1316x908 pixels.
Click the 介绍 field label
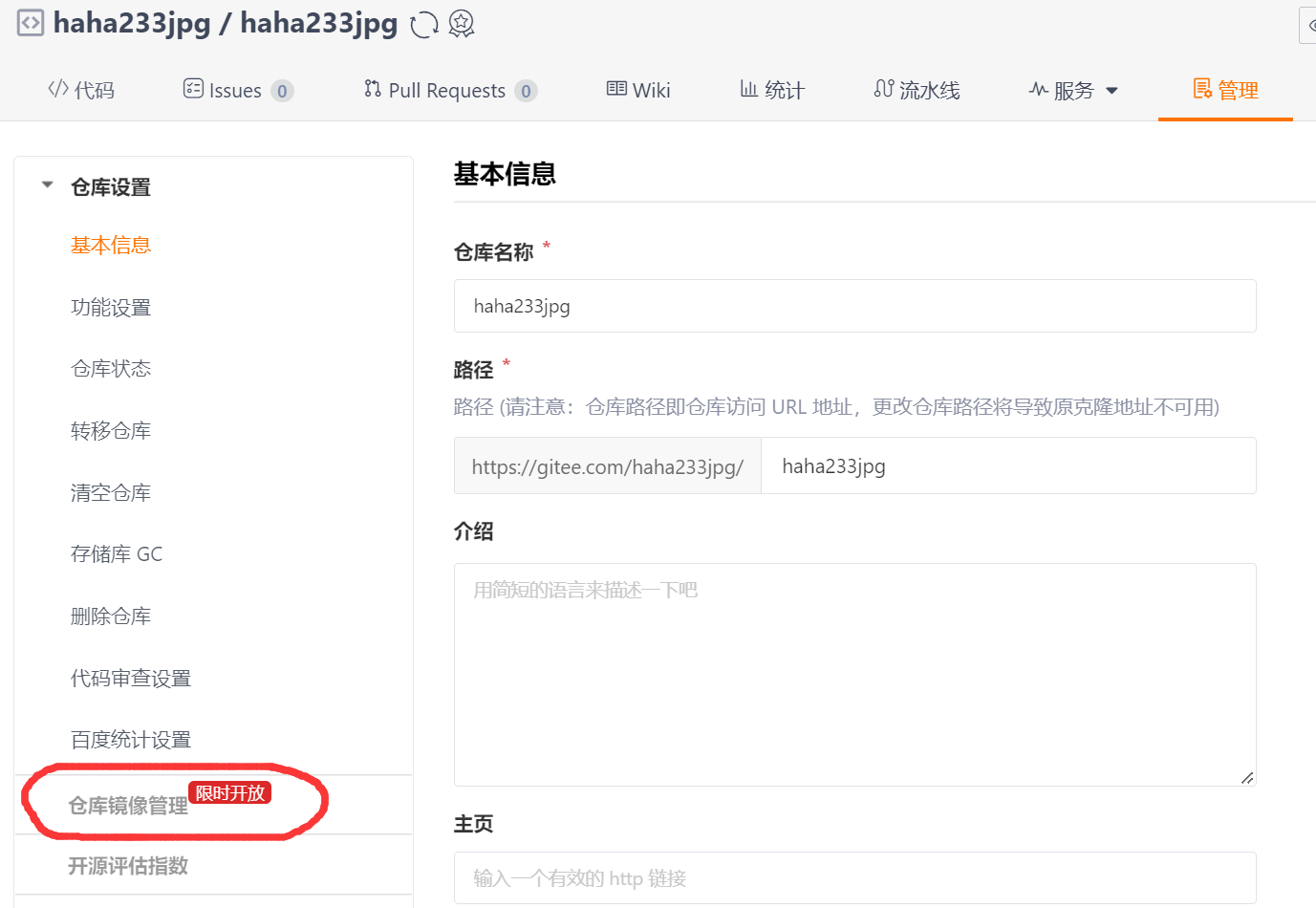(473, 531)
